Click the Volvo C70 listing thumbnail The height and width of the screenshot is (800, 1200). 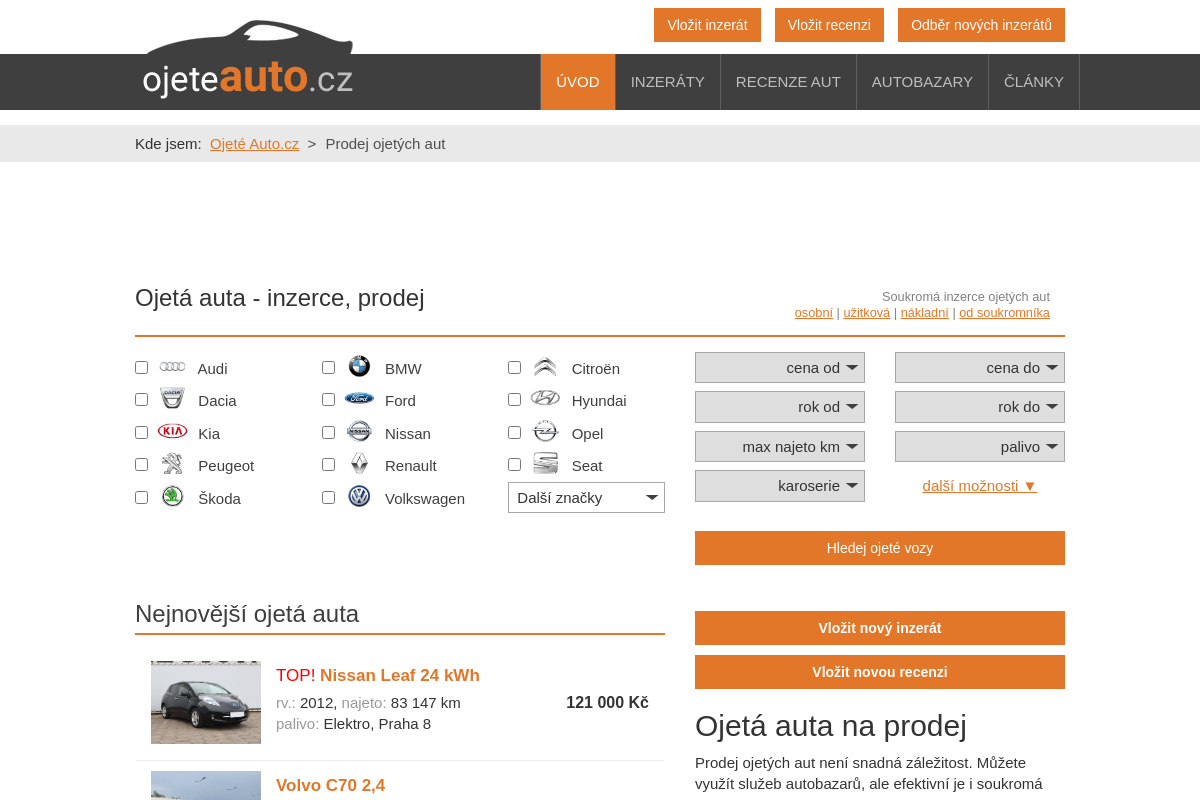click(206, 786)
